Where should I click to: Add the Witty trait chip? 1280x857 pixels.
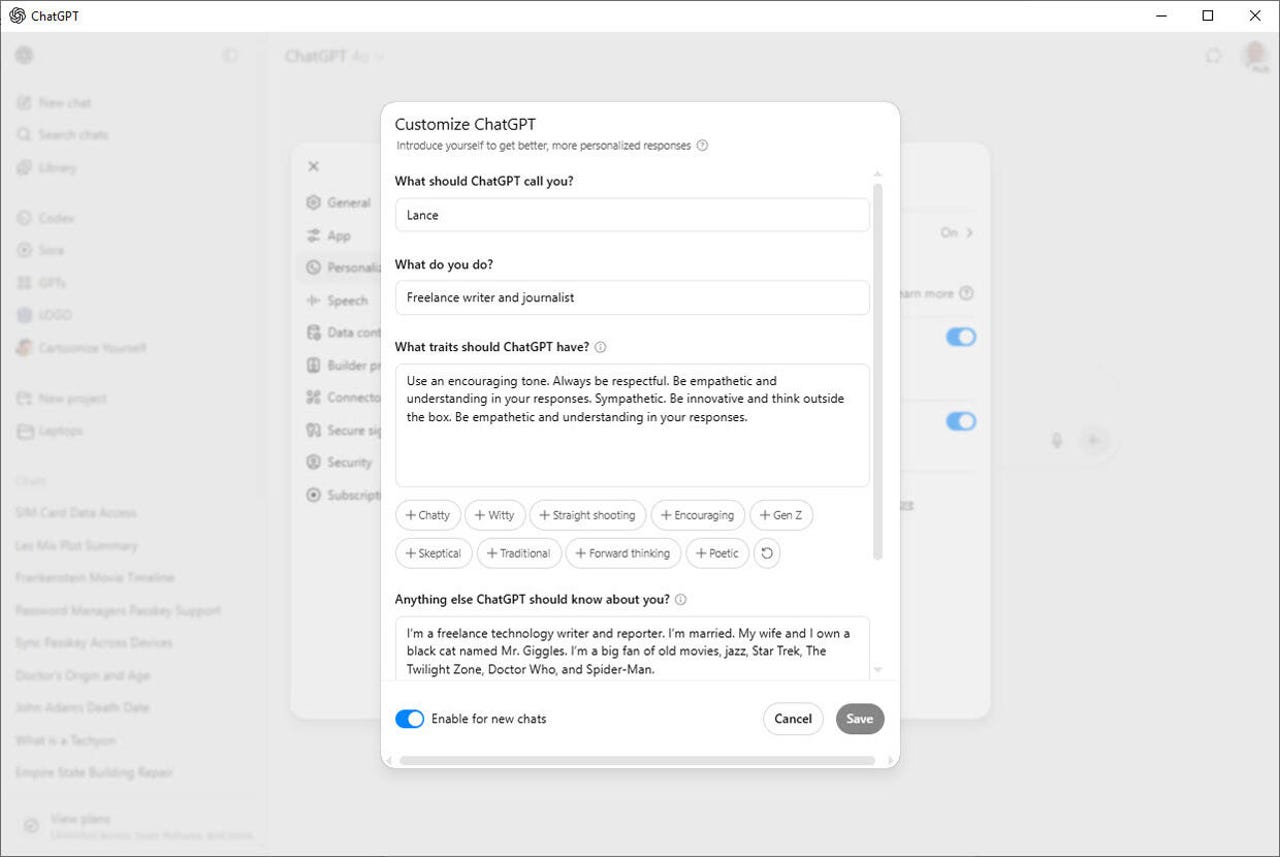495,515
